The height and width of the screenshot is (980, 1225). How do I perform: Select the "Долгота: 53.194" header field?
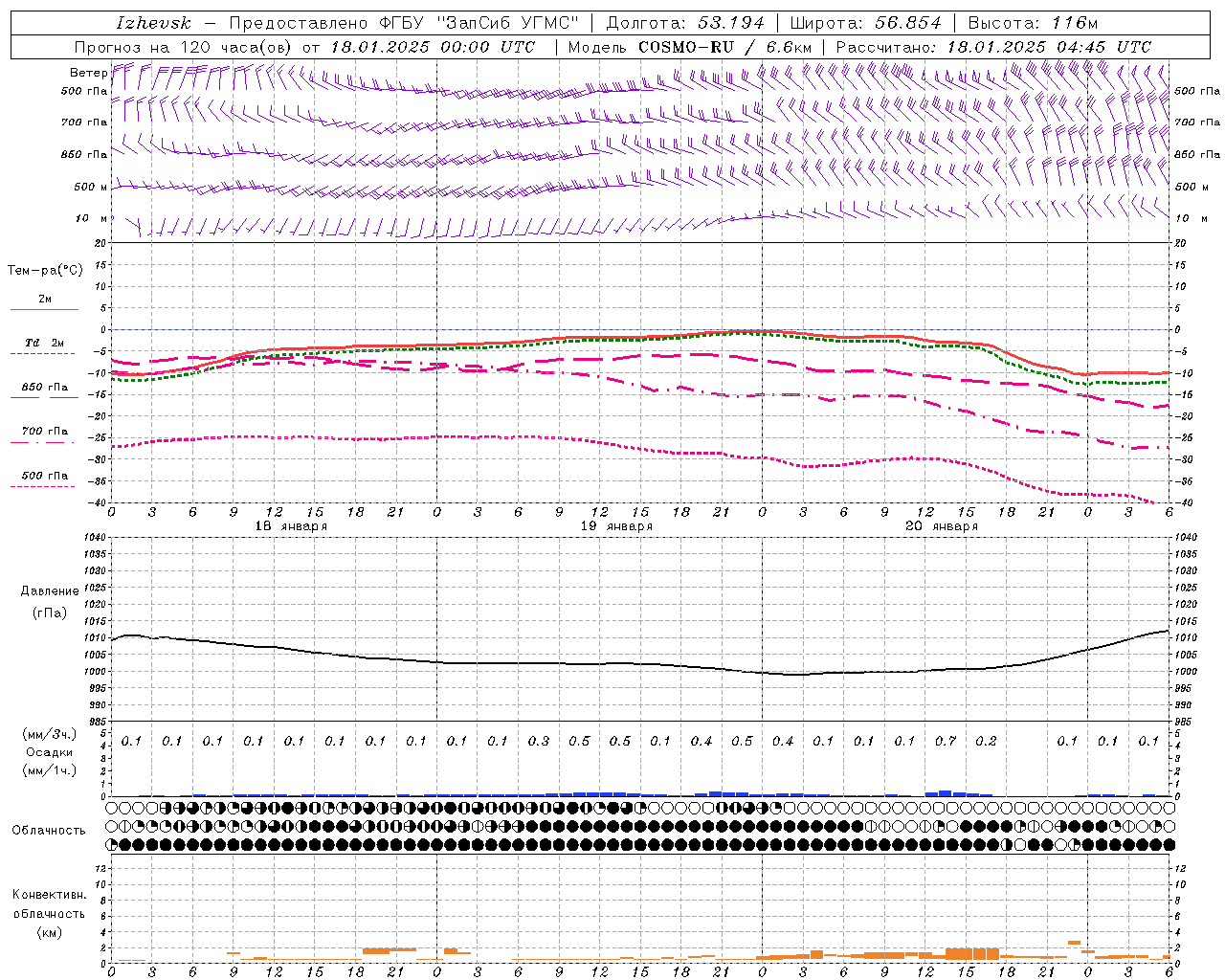[x=685, y=23]
